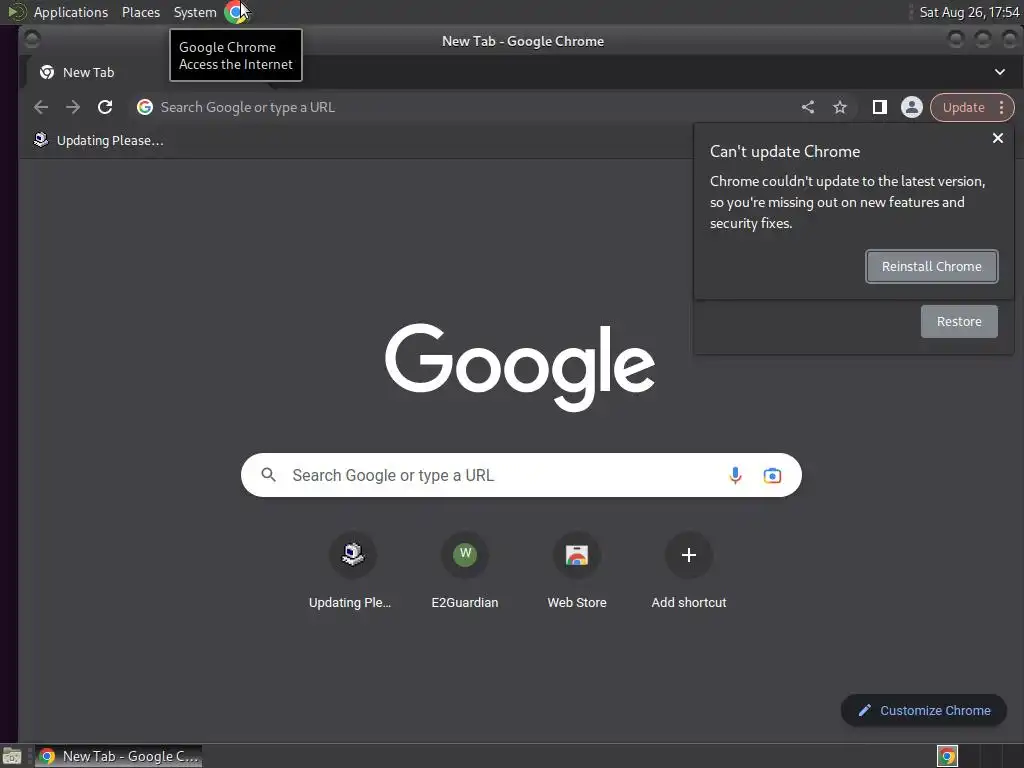Viewport: 1024px width, 768px height.
Task: Click the show desktop icon in bottom panel
Action: [12, 756]
